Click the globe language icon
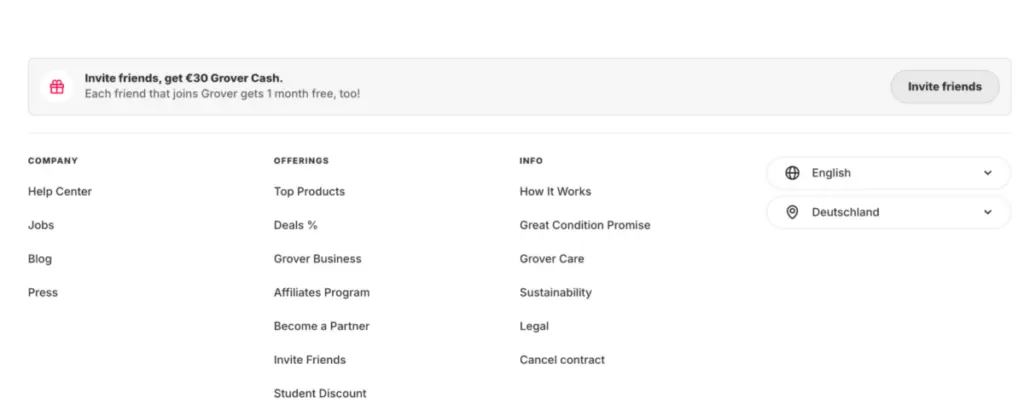This screenshot has width=1024, height=410. 792,173
